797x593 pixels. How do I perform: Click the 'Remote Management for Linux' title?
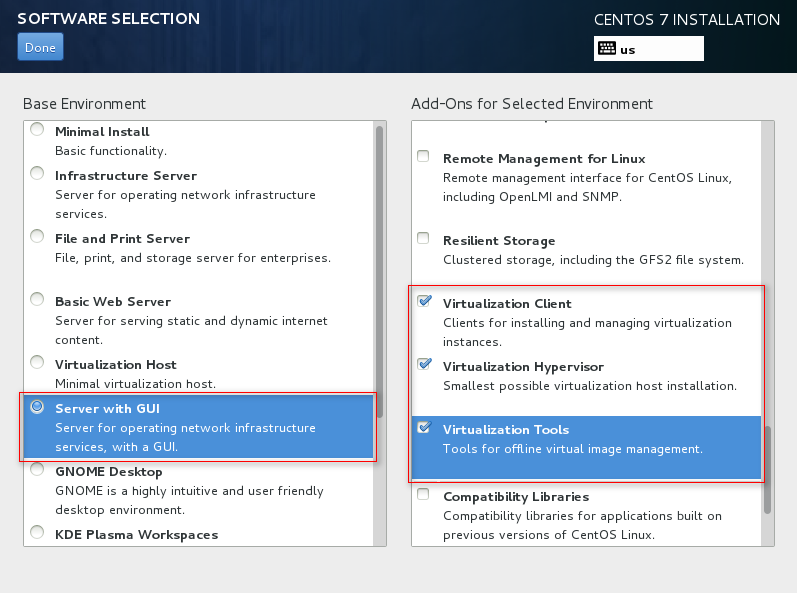(544, 159)
